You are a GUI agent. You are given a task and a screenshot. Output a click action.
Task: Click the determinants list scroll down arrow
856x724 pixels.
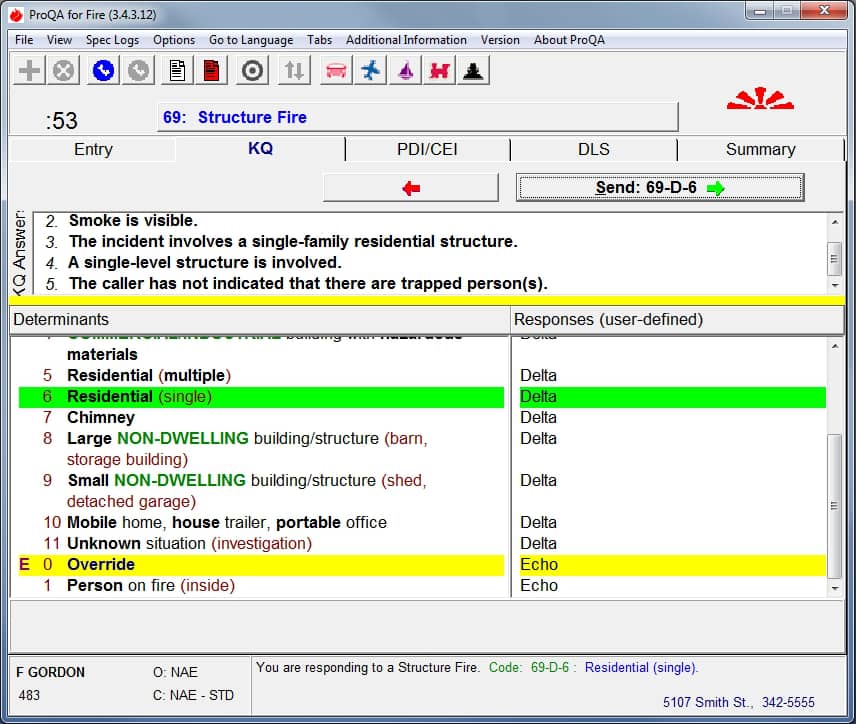835,589
